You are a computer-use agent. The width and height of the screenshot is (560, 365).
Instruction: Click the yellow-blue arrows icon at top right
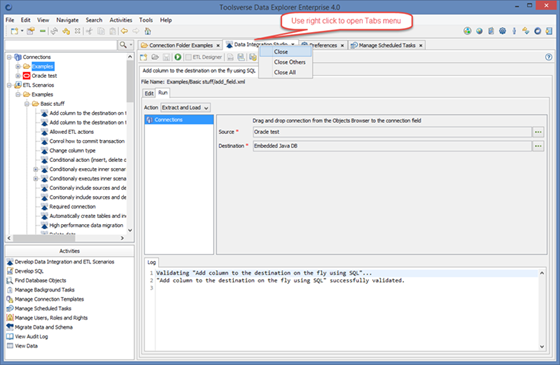(525, 31)
